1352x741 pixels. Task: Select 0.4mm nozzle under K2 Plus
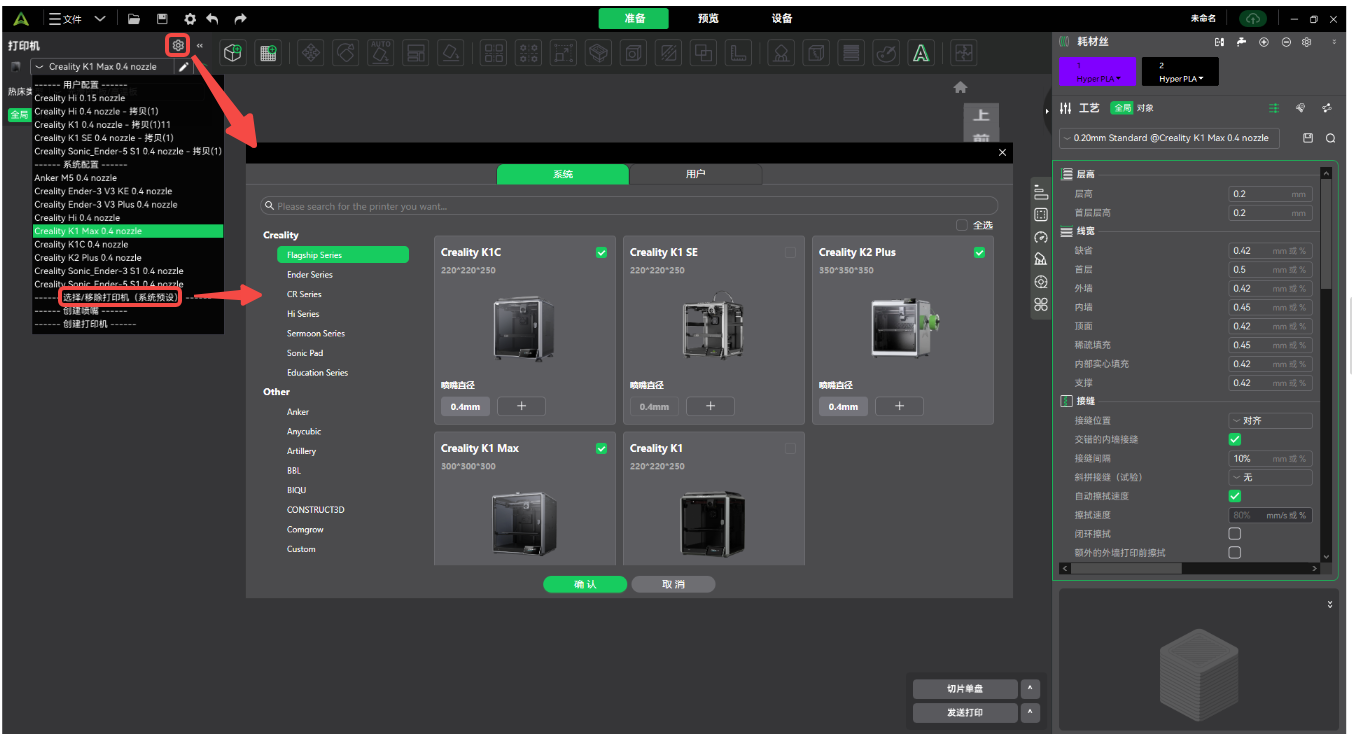tap(843, 406)
